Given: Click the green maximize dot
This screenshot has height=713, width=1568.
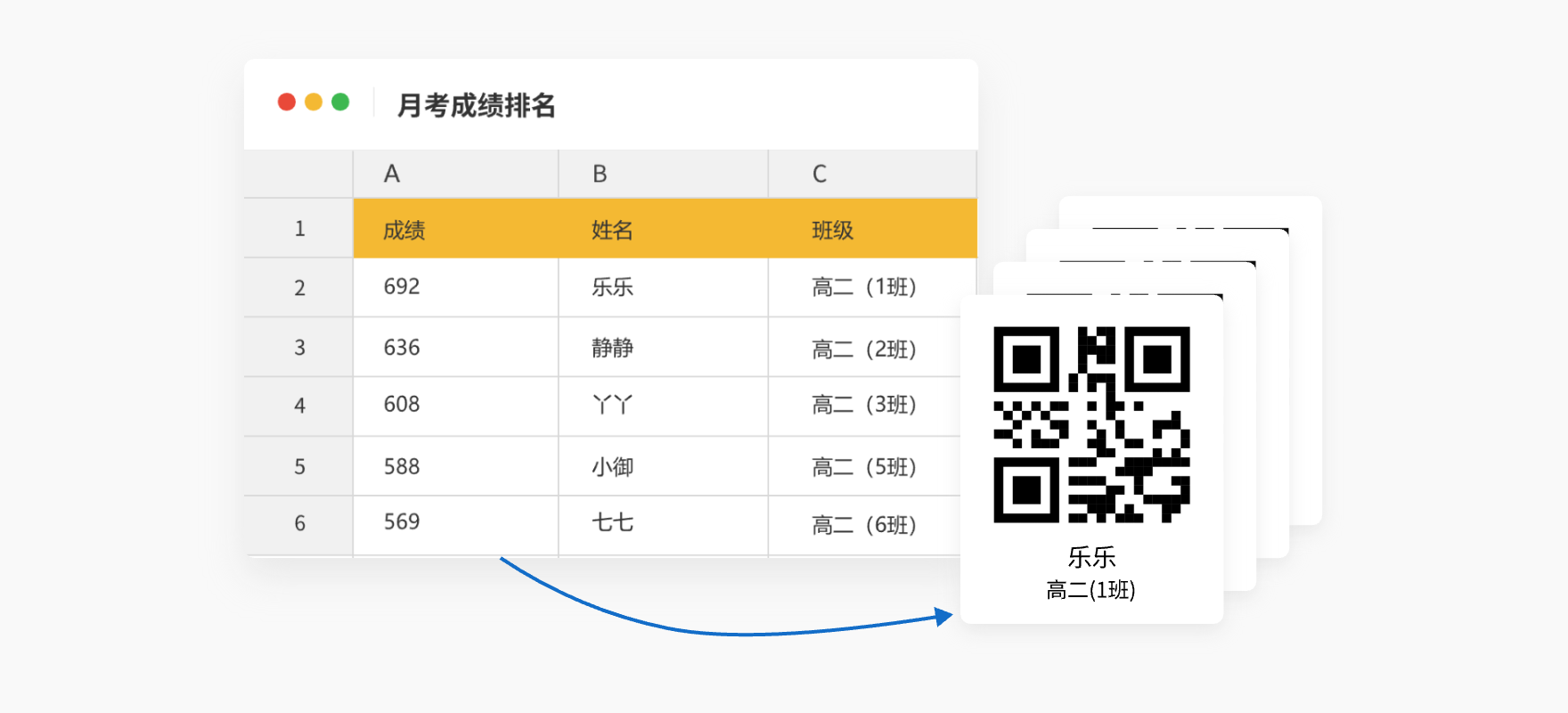Looking at the screenshot, I should [340, 102].
